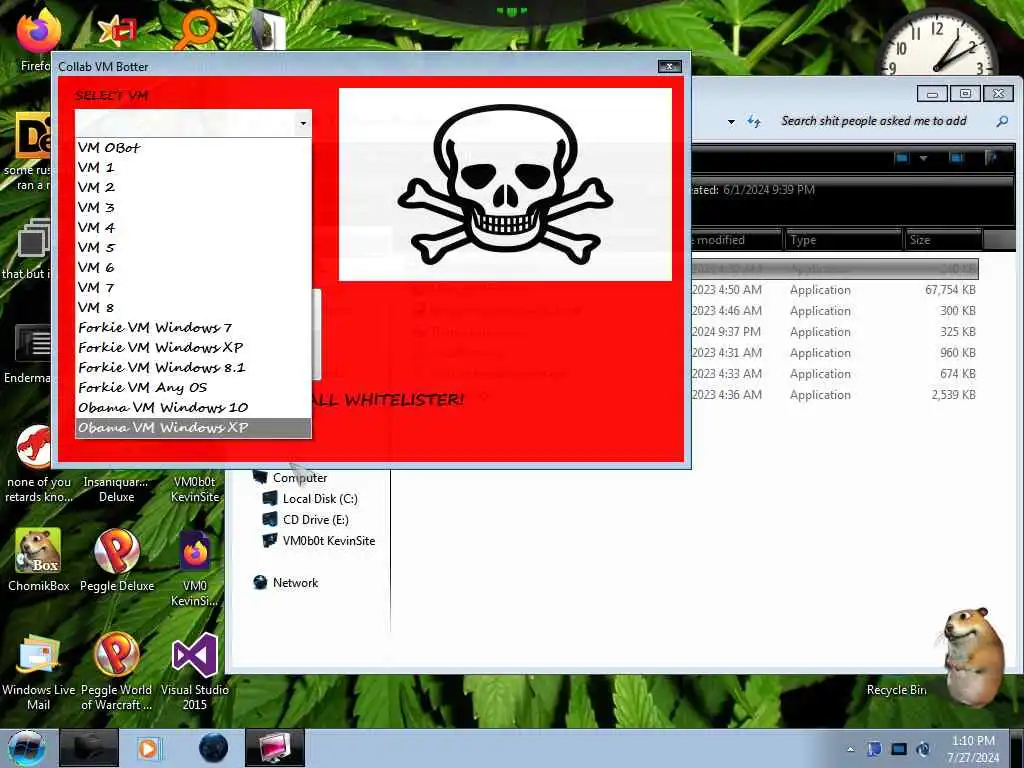Screen dimensions: 1024x768
Task: Select the file row sized 960 KB
Action: point(835,353)
